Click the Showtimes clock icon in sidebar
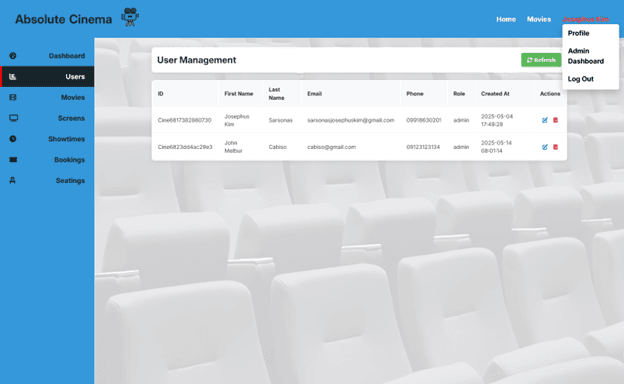624x384 pixels. point(13,139)
